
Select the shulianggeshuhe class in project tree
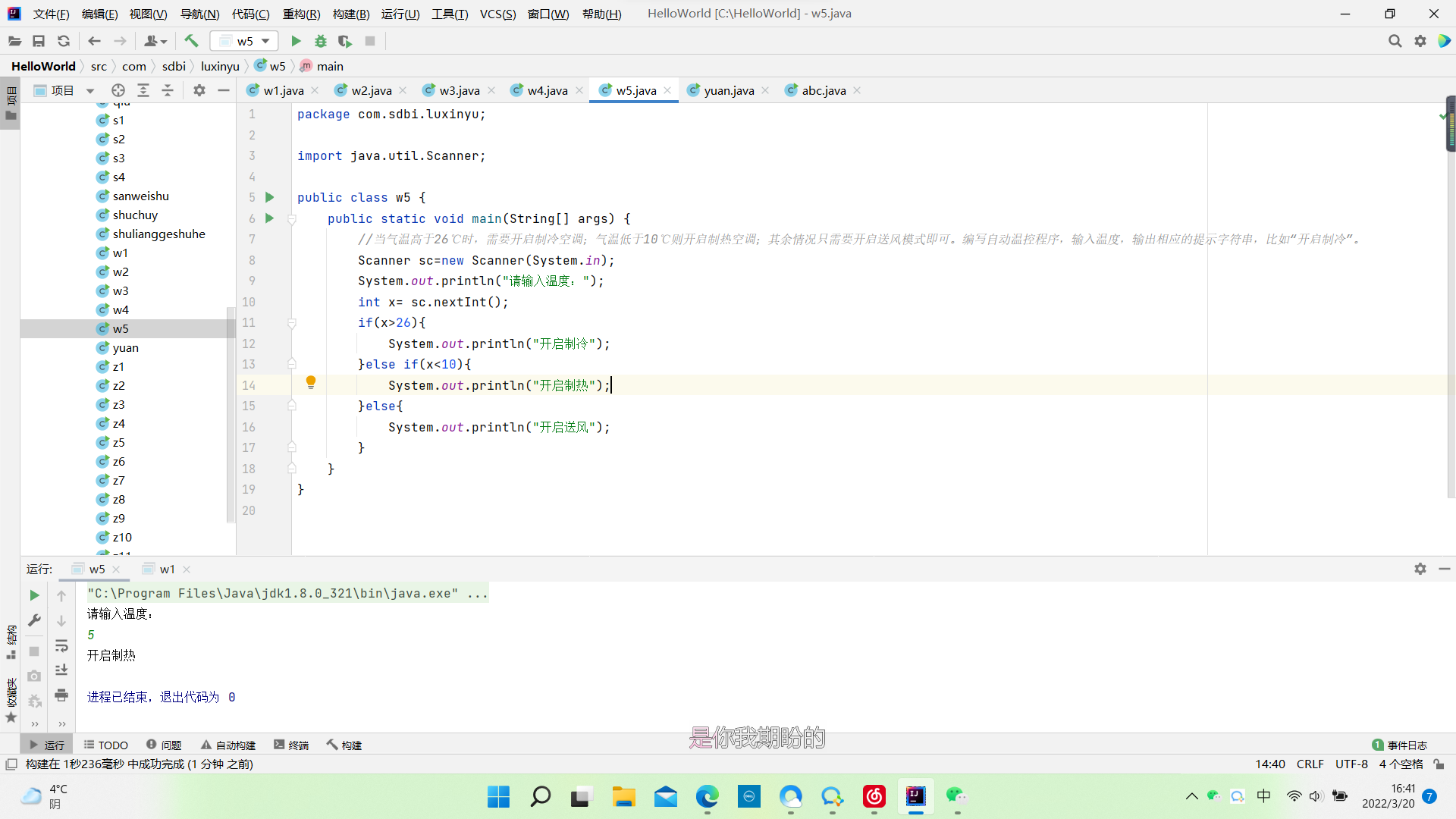(x=158, y=234)
